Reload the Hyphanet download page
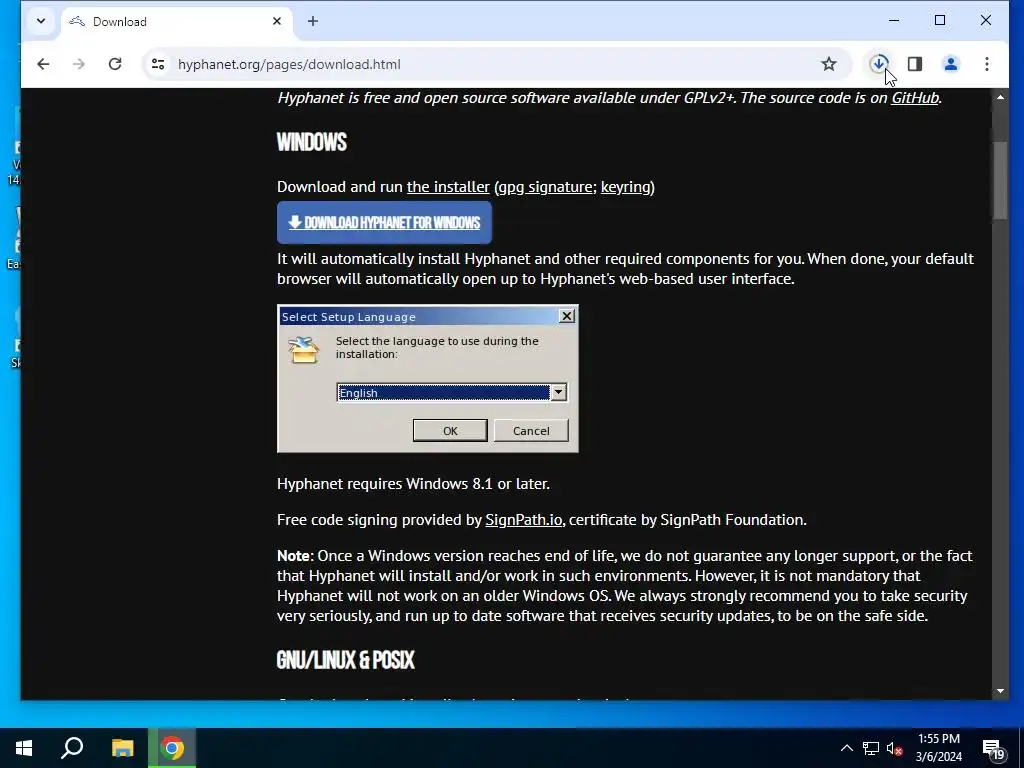1024x768 pixels. tap(115, 64)
